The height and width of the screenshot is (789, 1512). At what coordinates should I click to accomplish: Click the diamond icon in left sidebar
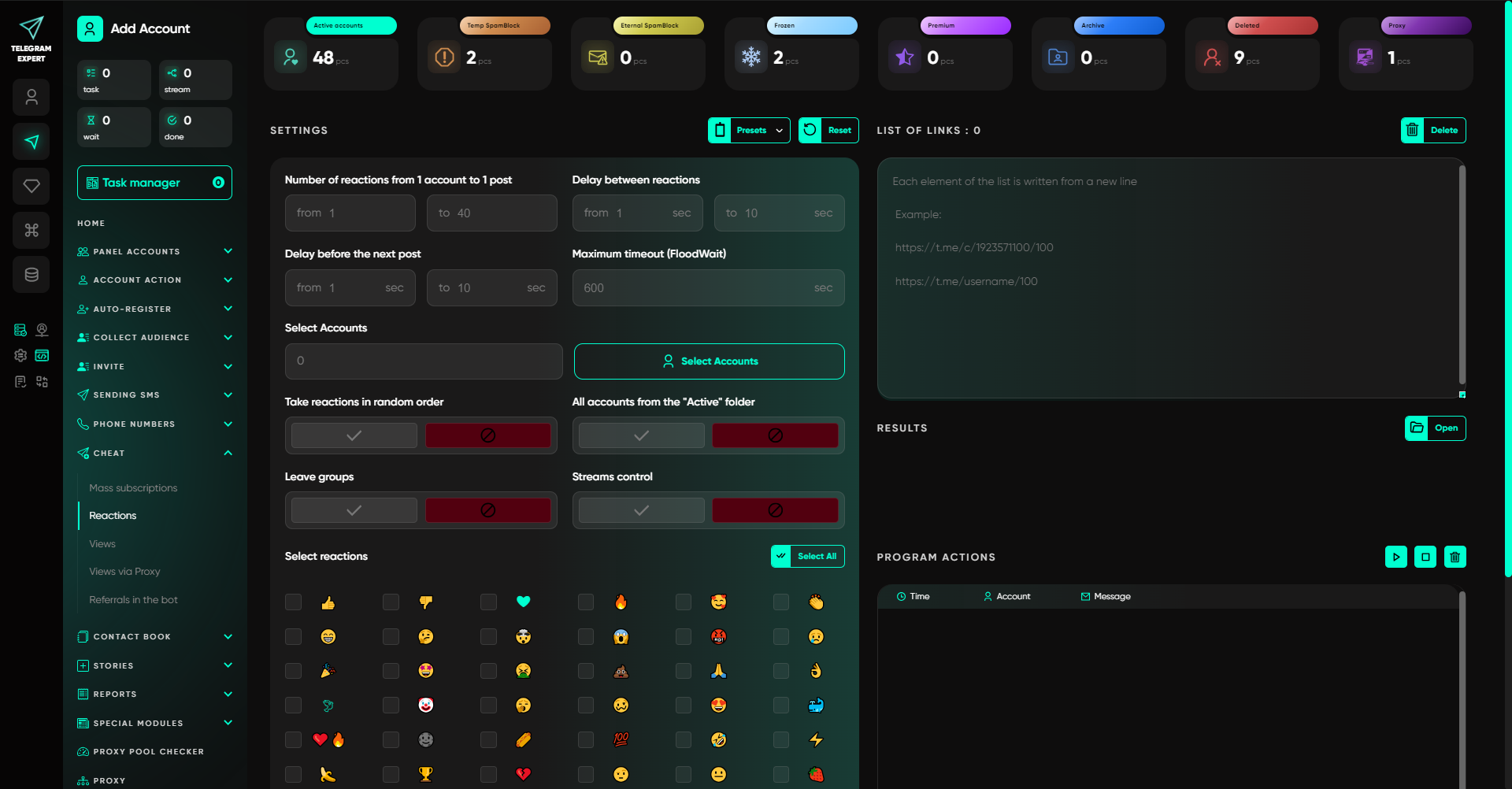click(31, 186)
